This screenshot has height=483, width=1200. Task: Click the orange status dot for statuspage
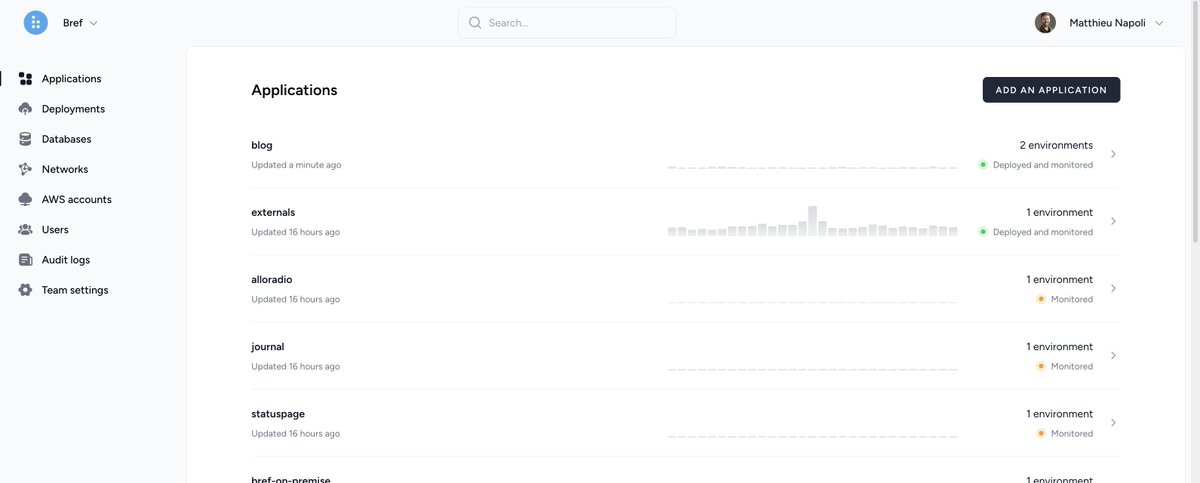1041,433
